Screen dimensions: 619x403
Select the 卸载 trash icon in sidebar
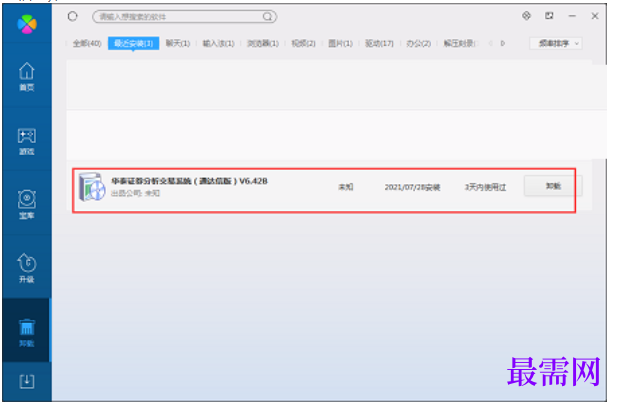(26, 333)
